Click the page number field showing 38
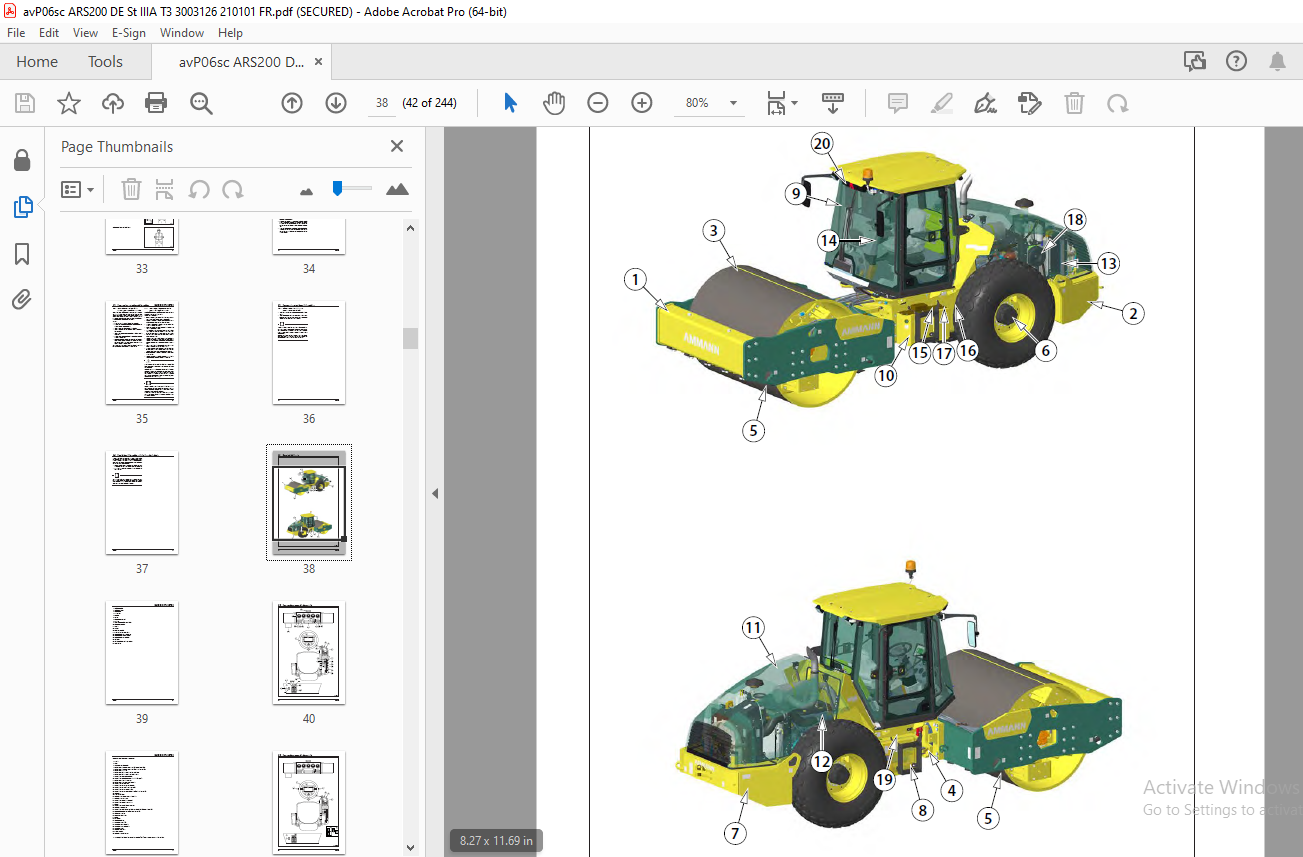 click(x=381, y=103)
